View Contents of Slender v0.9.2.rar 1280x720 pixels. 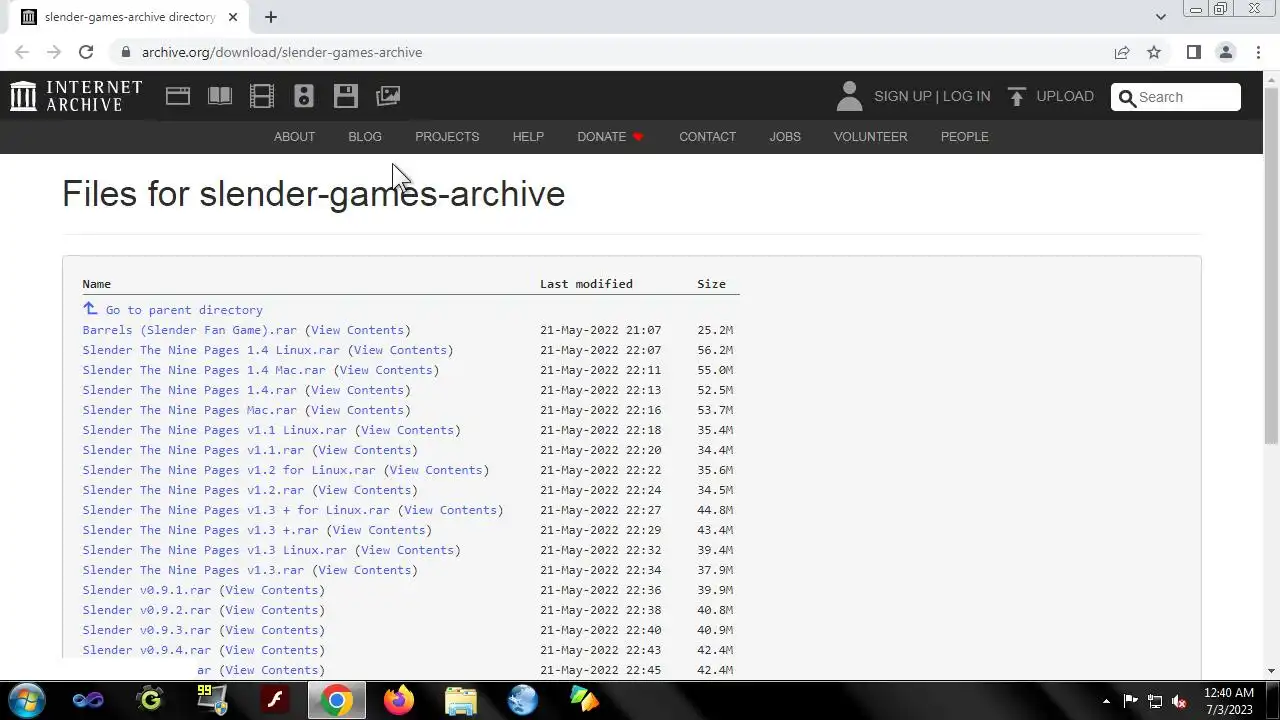pos(271,610)
